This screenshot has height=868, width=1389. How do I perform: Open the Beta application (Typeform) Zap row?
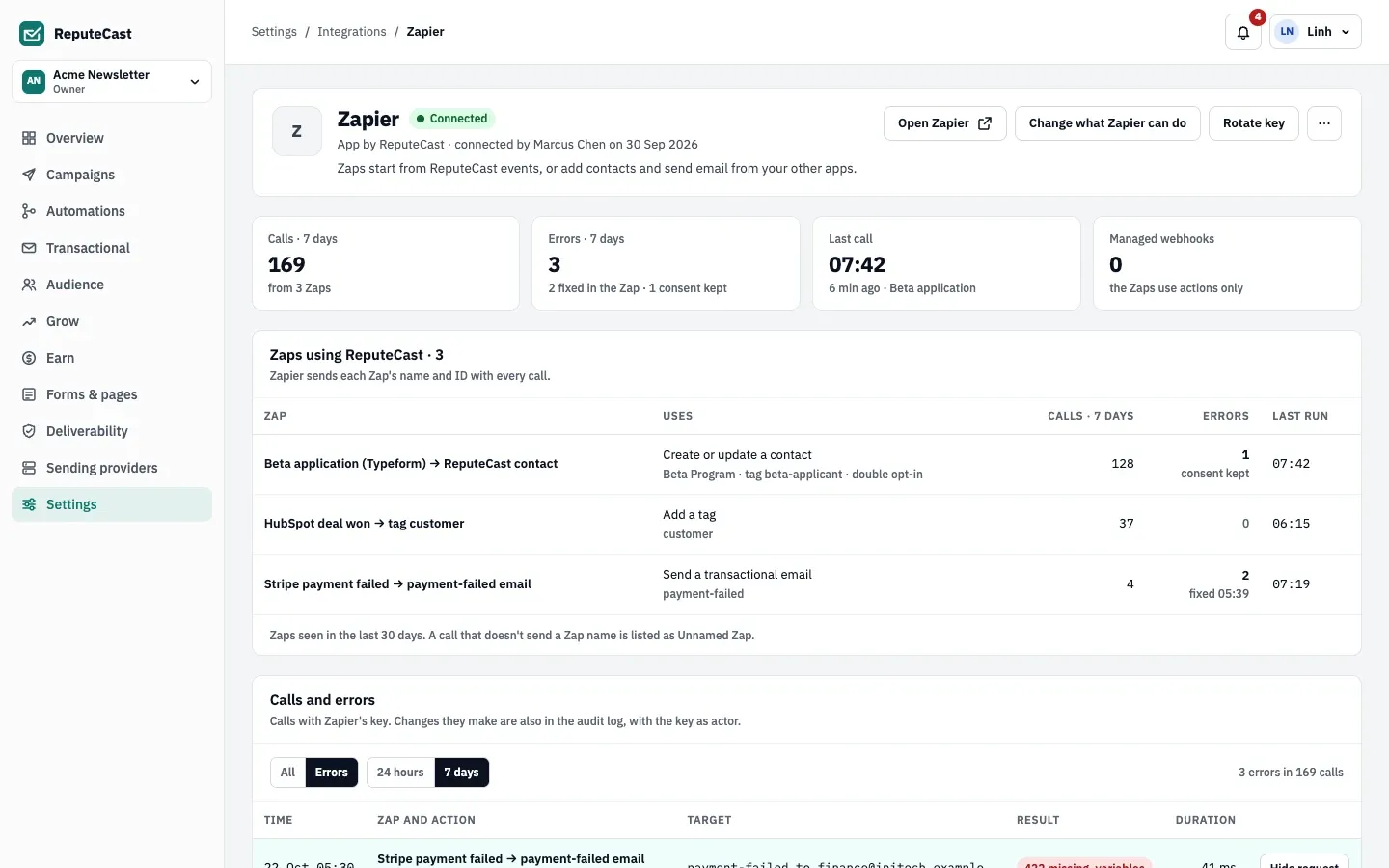point(806,464)
